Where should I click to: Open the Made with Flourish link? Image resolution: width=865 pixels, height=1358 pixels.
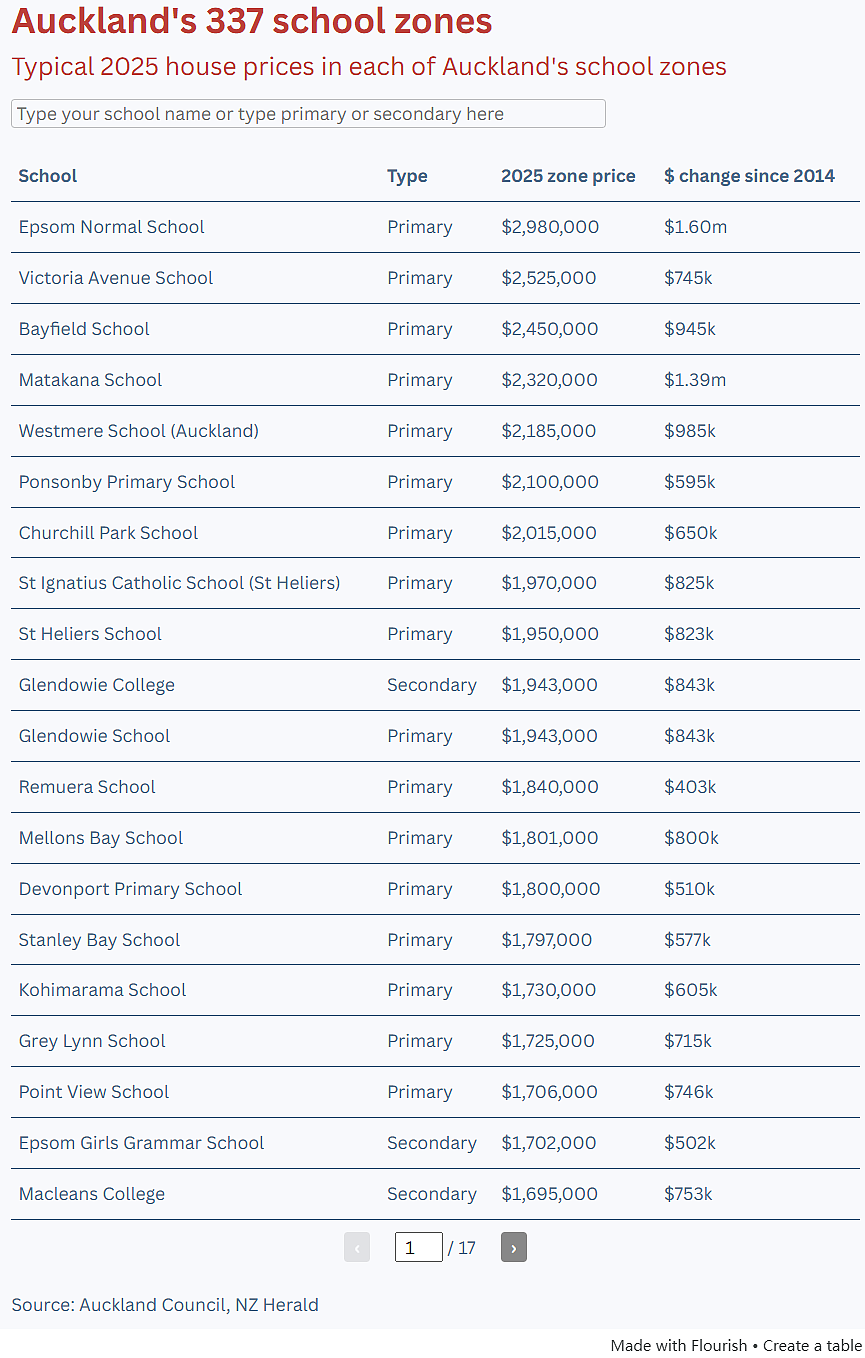tap(679, 1345)
